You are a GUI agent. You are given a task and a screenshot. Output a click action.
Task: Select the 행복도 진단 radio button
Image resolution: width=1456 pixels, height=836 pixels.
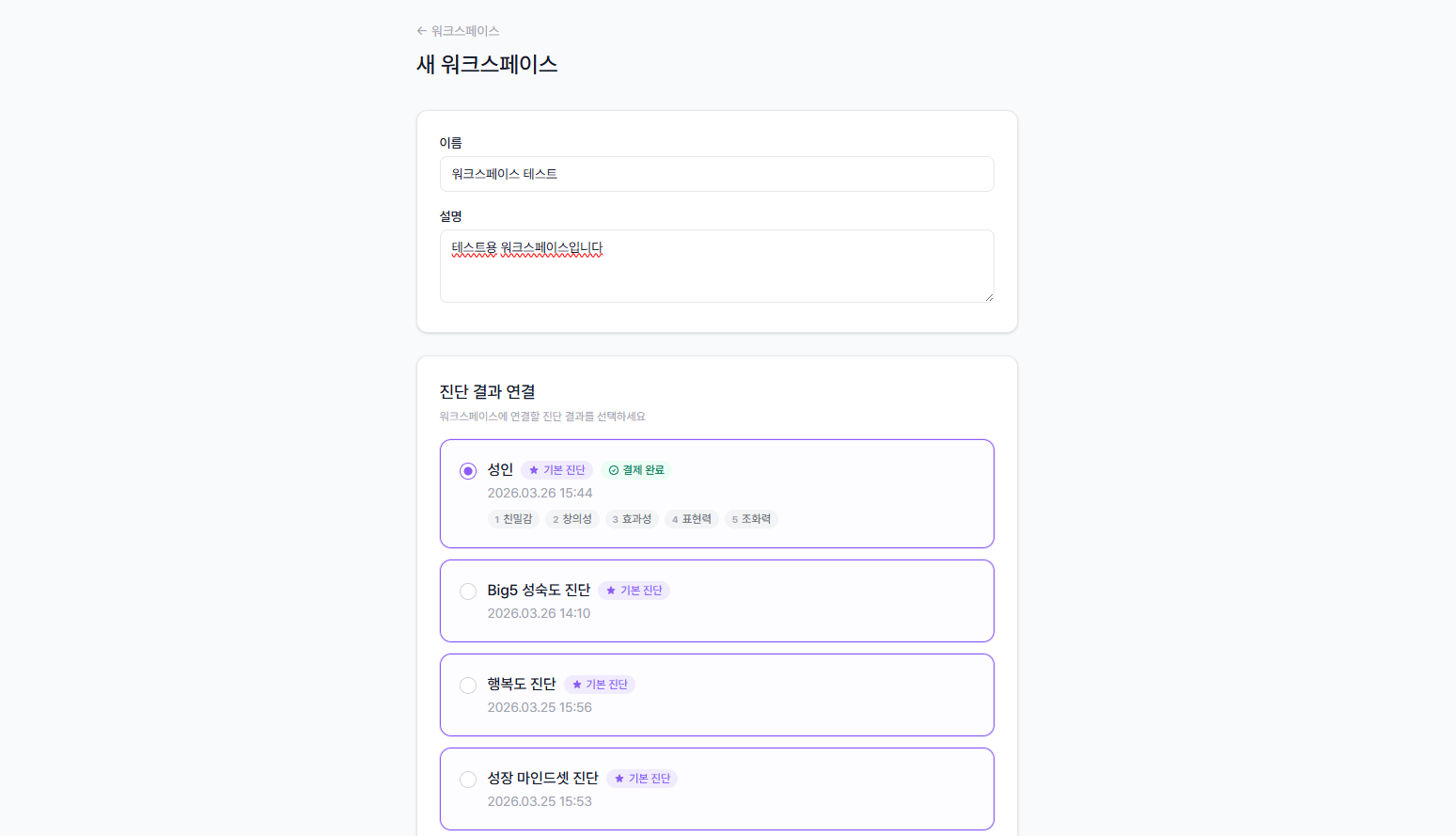468,685
